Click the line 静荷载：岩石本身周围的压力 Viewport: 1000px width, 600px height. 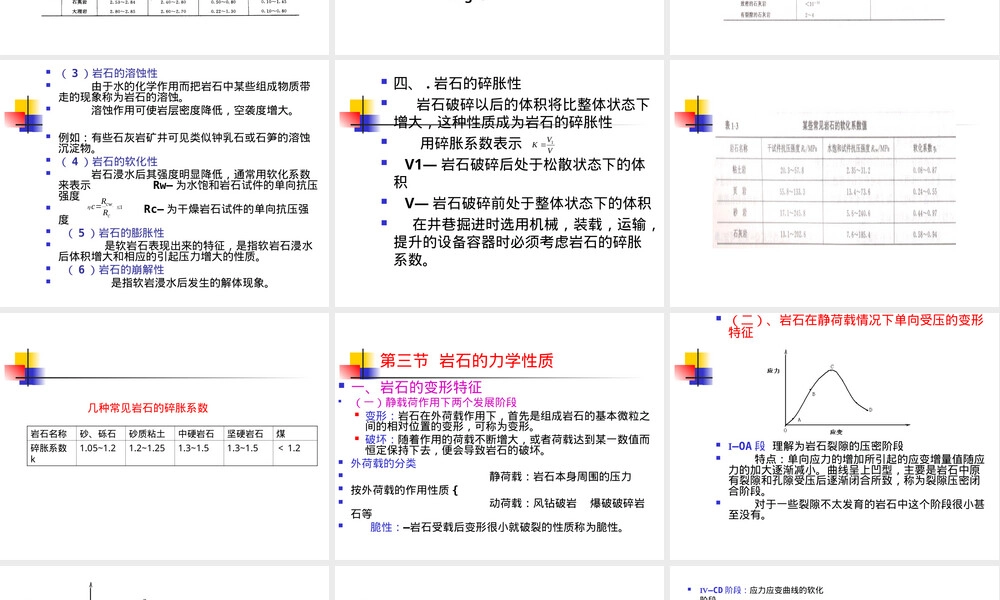(x=561, y=476)
